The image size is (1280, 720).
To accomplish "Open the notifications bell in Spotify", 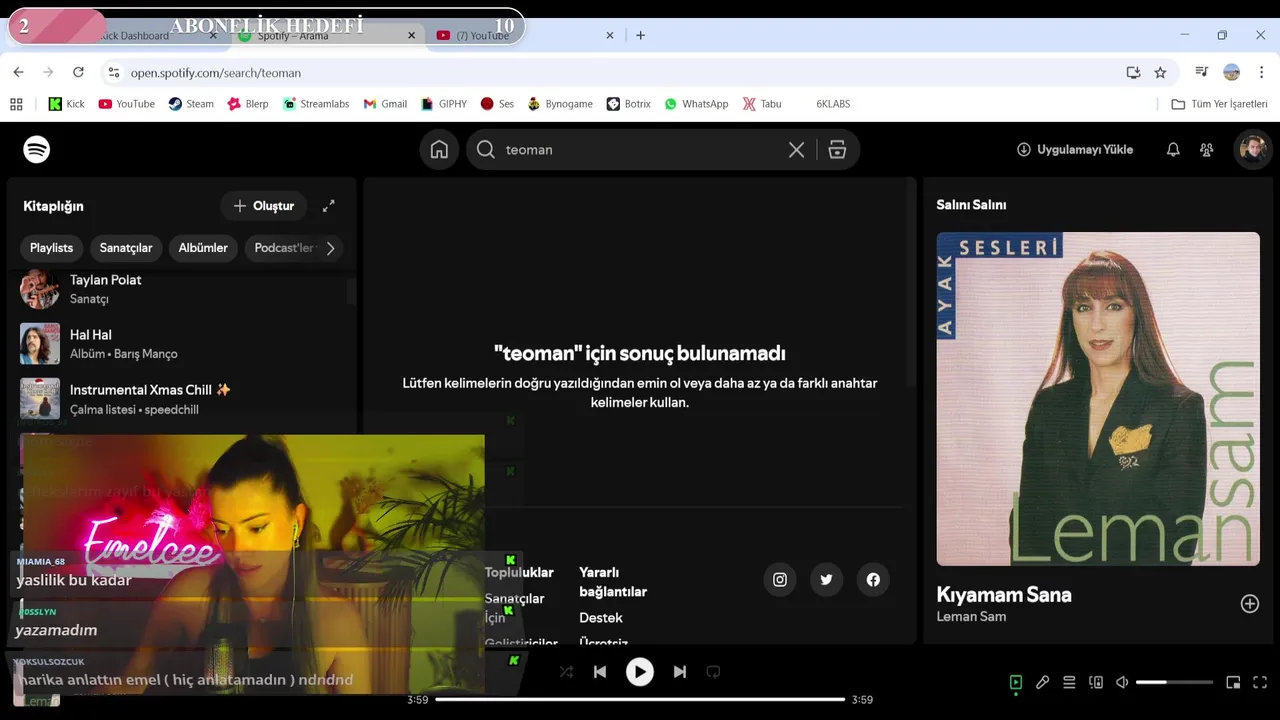I will (x=1173, y=150).
